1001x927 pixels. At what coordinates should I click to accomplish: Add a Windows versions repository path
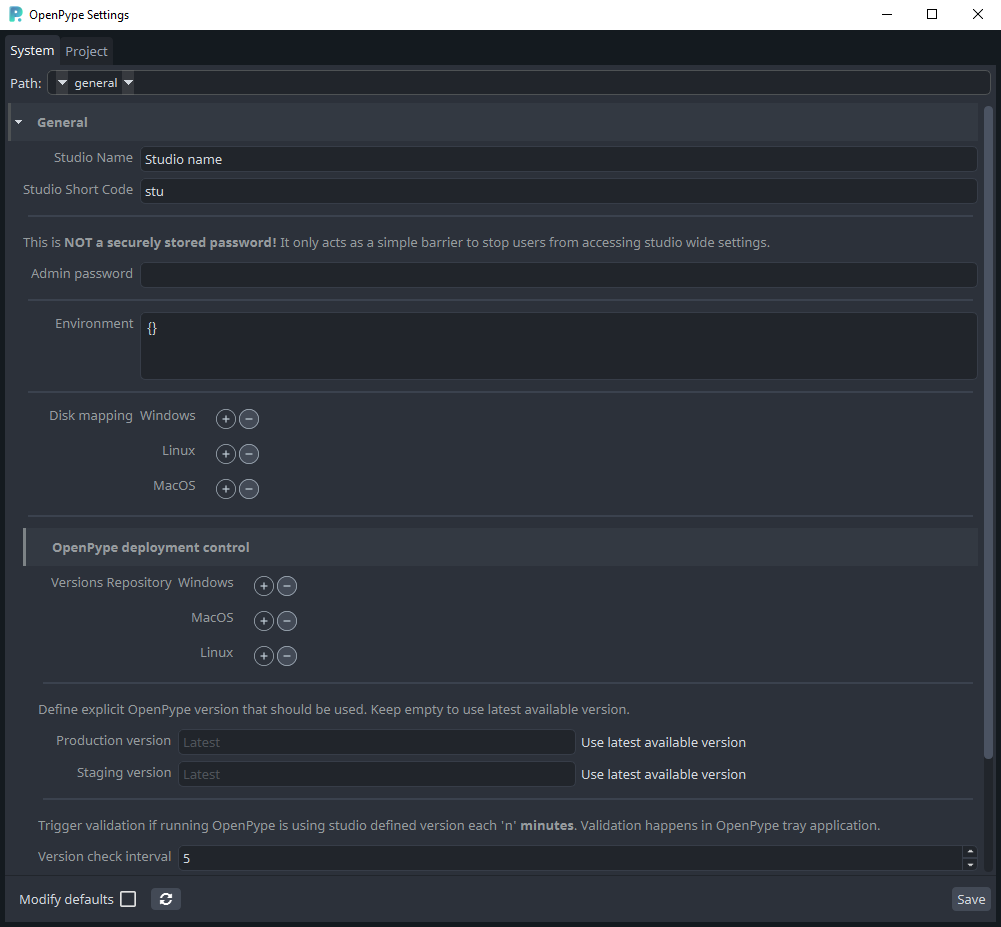point(263,585)
